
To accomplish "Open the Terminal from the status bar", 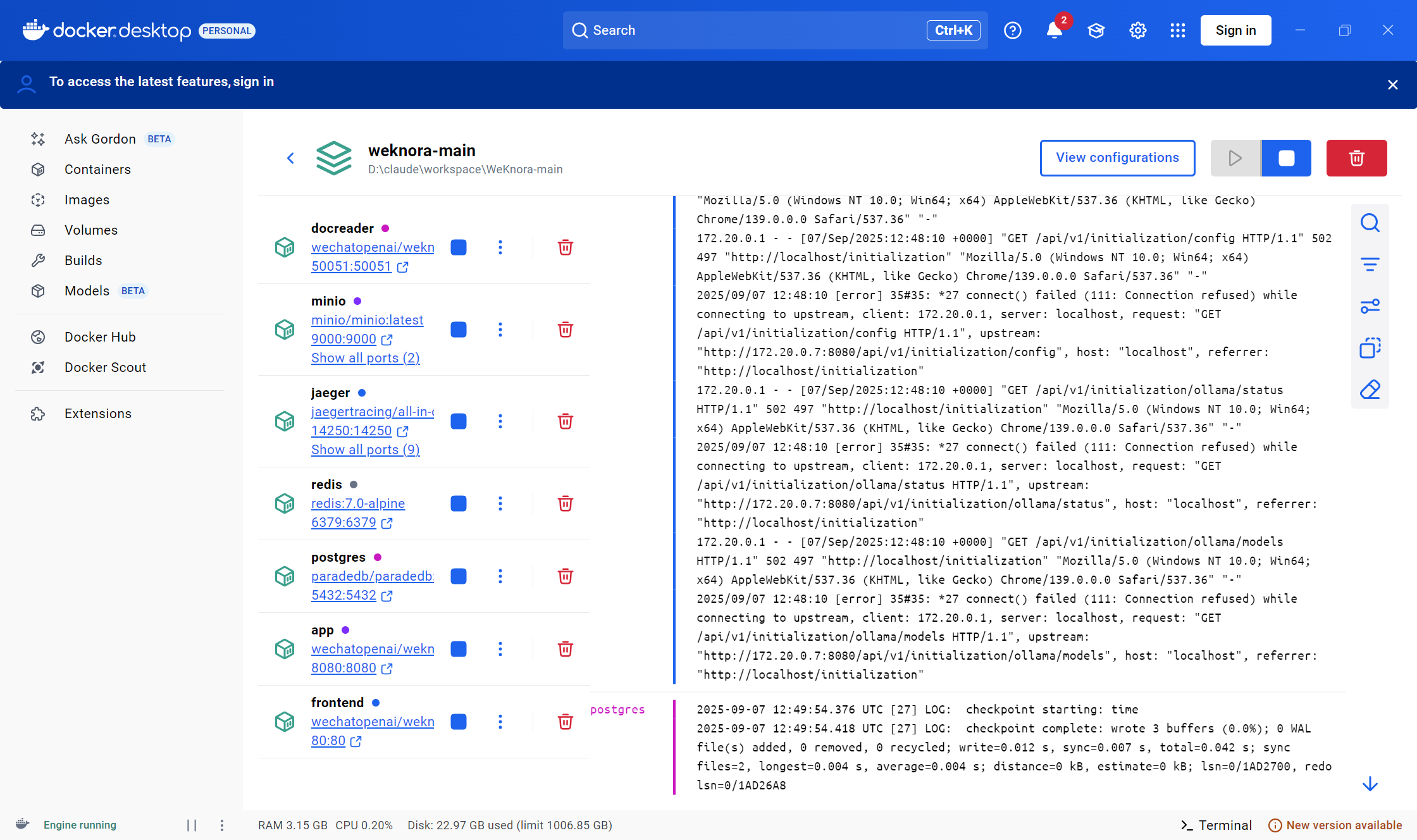I will pos(1216,825).
